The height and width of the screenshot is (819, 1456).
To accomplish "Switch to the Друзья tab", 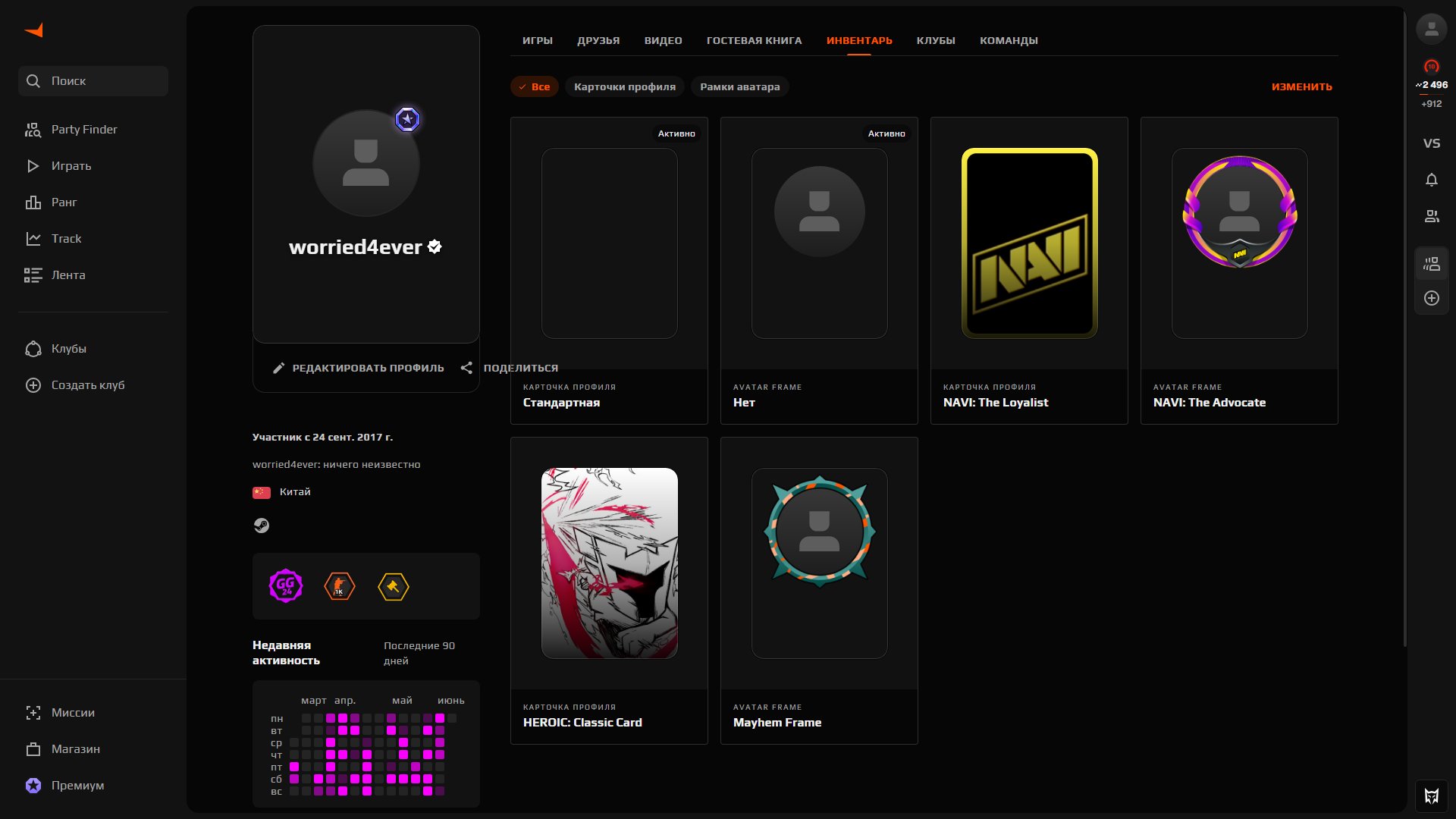I will point(598,41).
